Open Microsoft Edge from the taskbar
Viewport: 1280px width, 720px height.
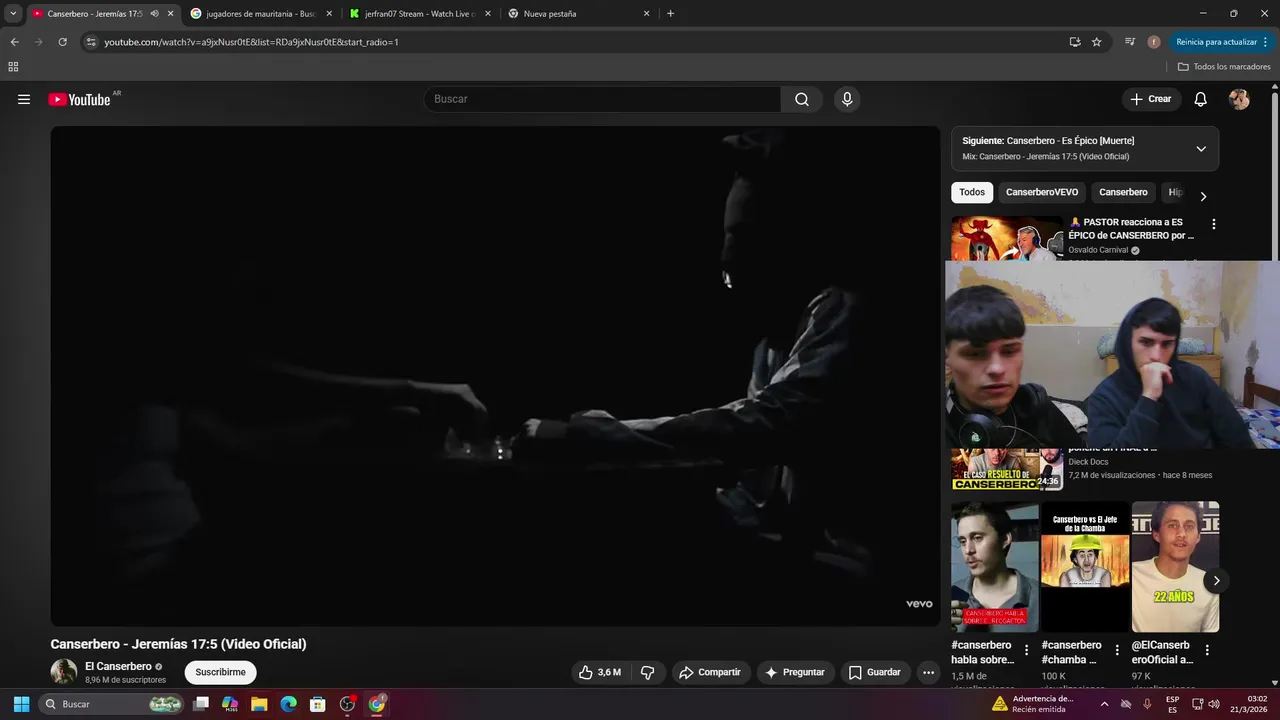(288, 704)
